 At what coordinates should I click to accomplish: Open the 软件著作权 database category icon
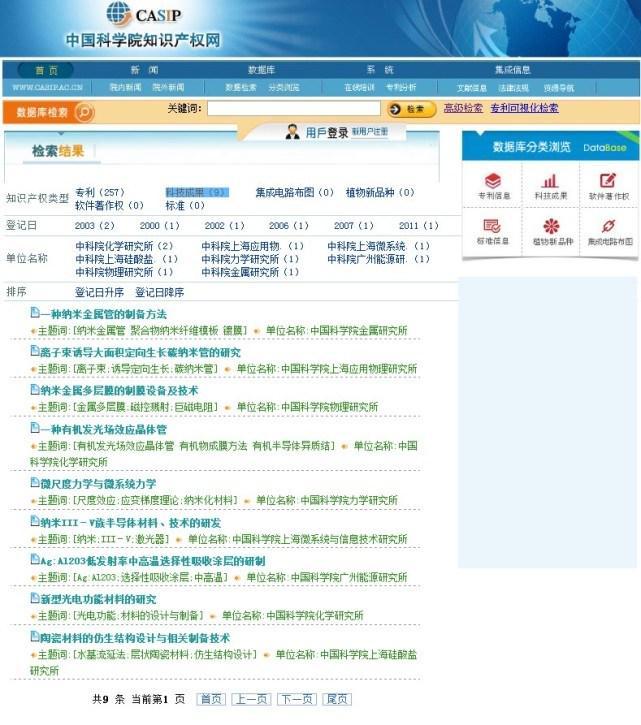click(608, 181)
